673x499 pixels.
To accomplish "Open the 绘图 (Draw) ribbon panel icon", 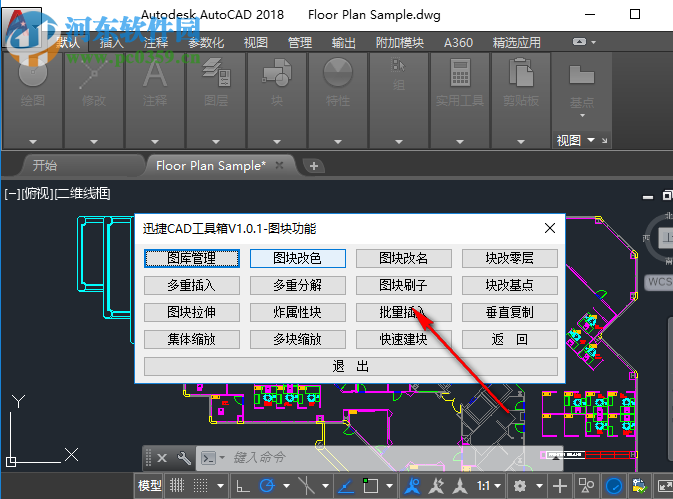I will click(x=33, y=73).
